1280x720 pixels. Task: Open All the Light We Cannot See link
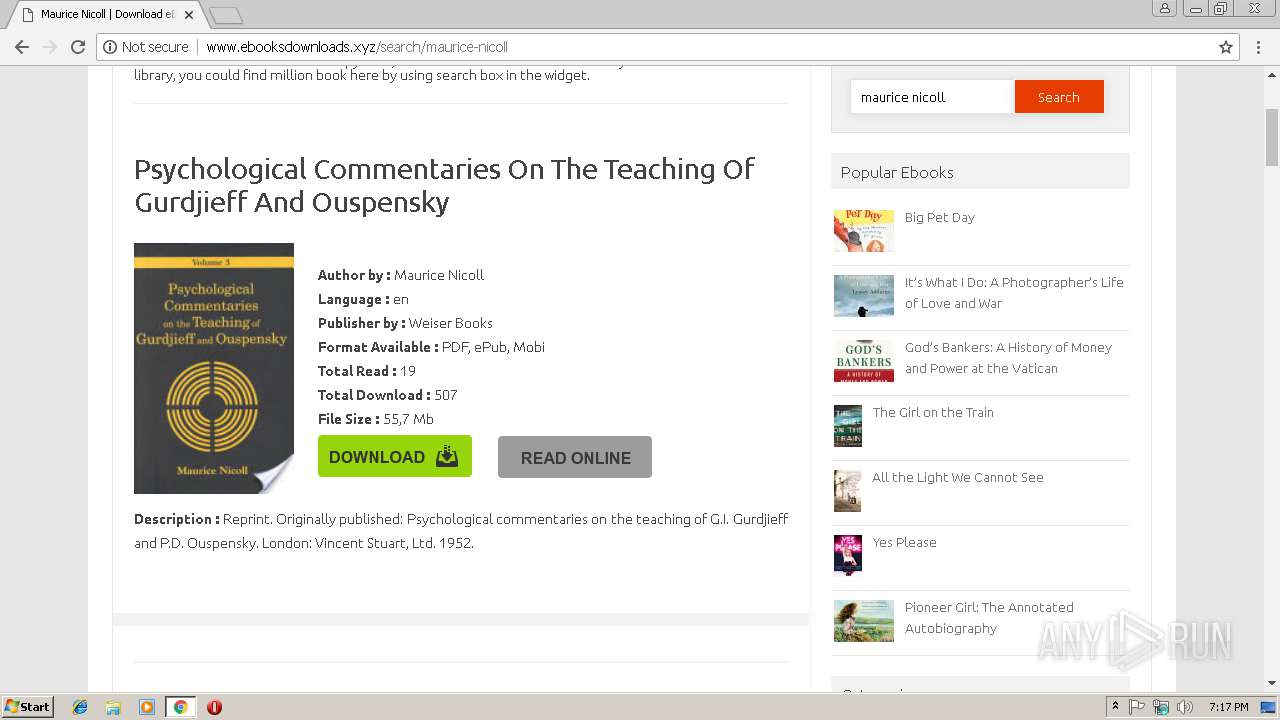click(x=958, y=477)
